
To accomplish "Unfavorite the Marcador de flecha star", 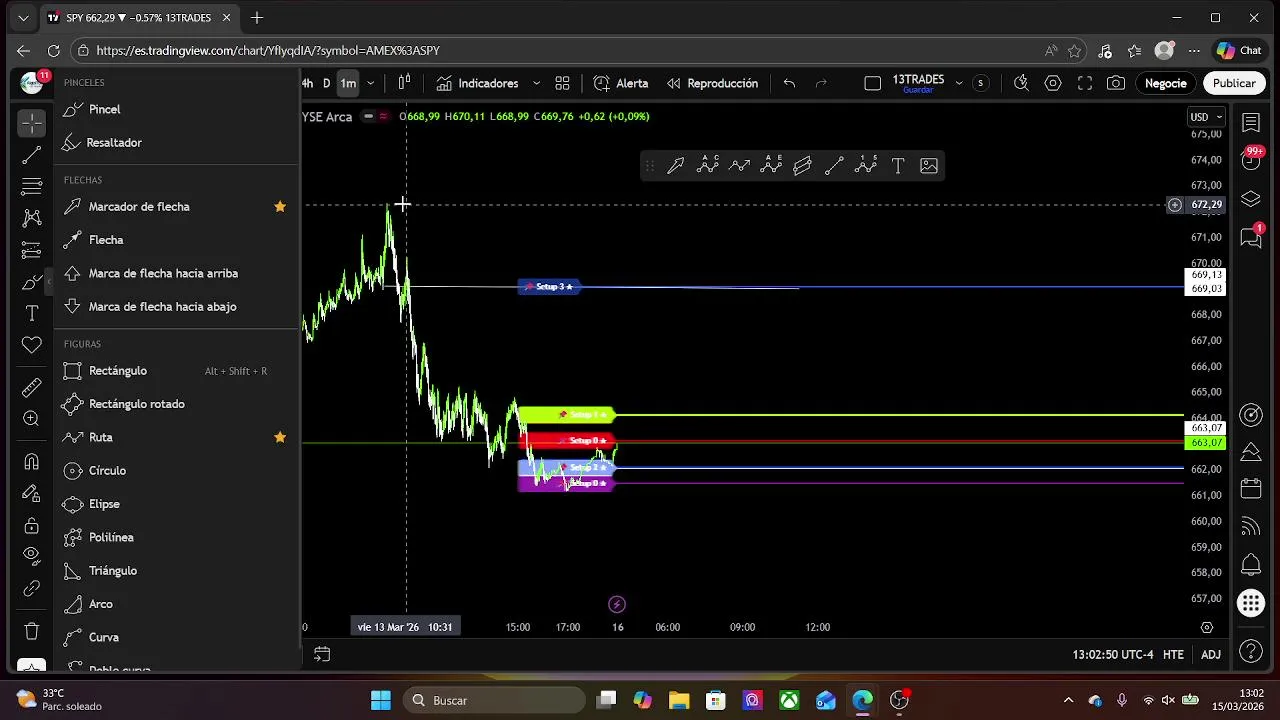I will (280, 206).
